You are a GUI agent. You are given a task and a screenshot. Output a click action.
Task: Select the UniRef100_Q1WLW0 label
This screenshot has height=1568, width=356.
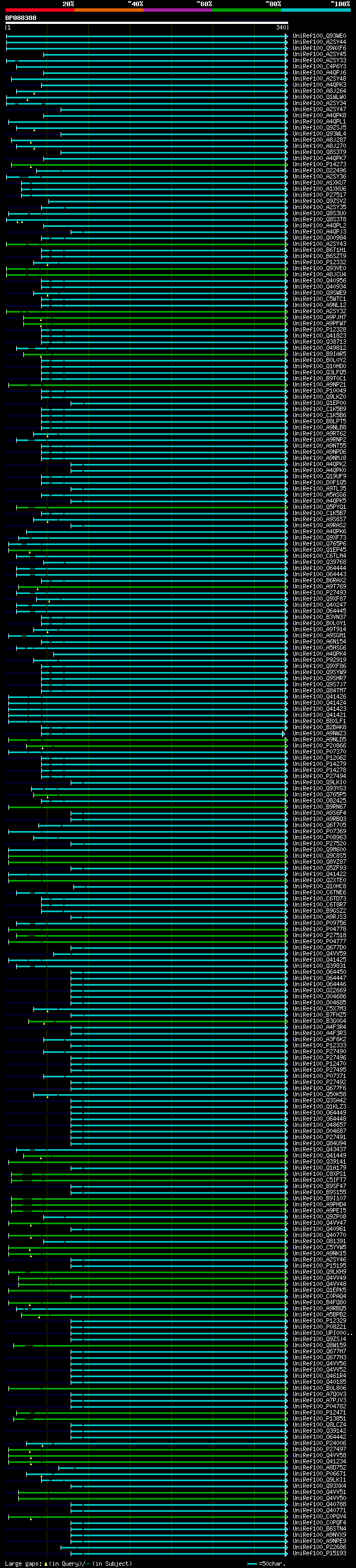(319, 97)
